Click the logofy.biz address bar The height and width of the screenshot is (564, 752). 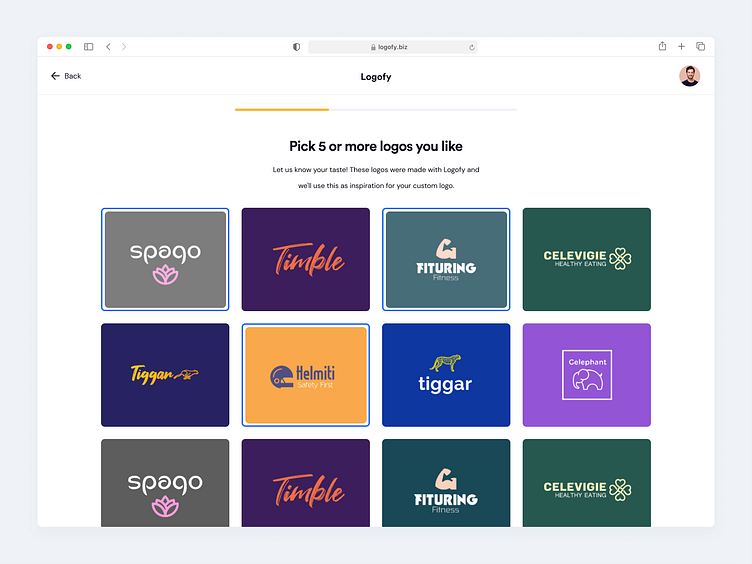coord(392,47)
